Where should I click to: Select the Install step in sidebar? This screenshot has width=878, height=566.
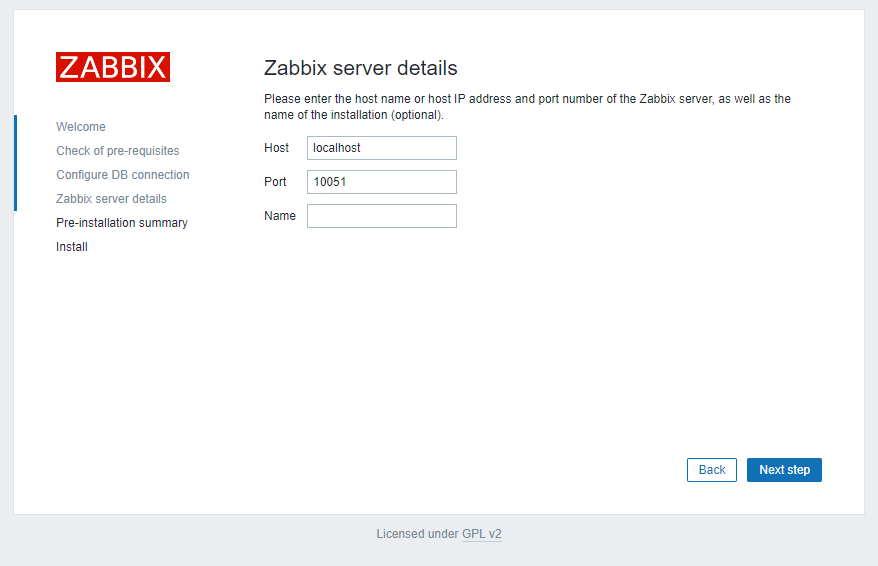coord(72,247)
